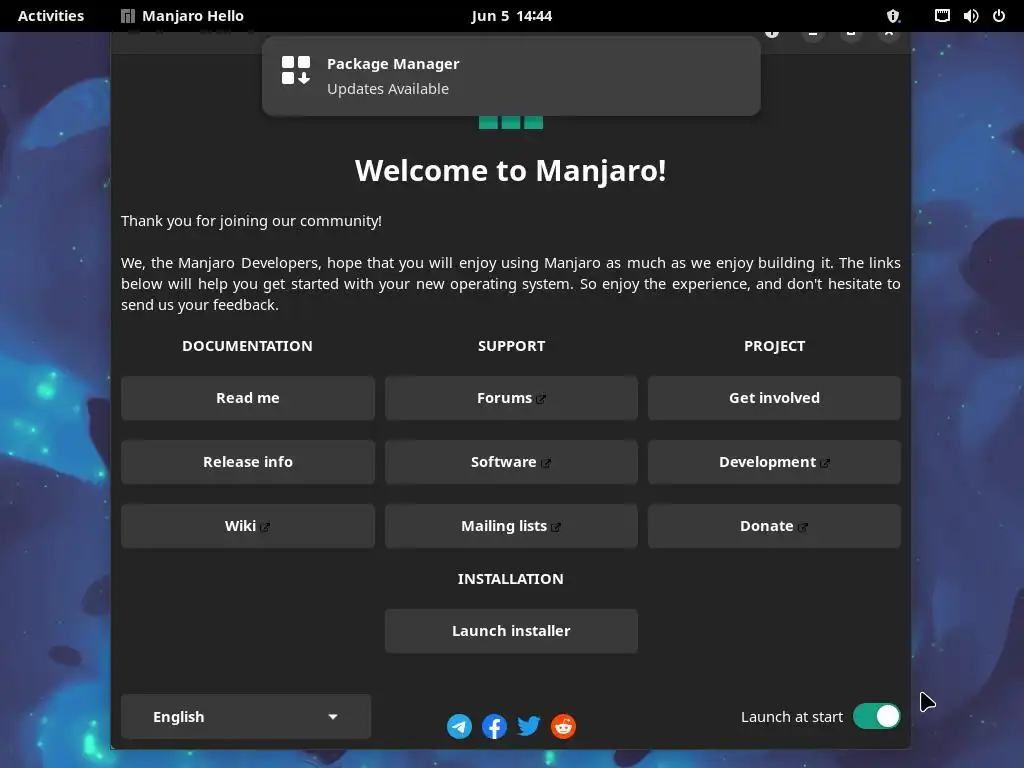
Task: Open the Donate link
Action: [x=775, y=526]
